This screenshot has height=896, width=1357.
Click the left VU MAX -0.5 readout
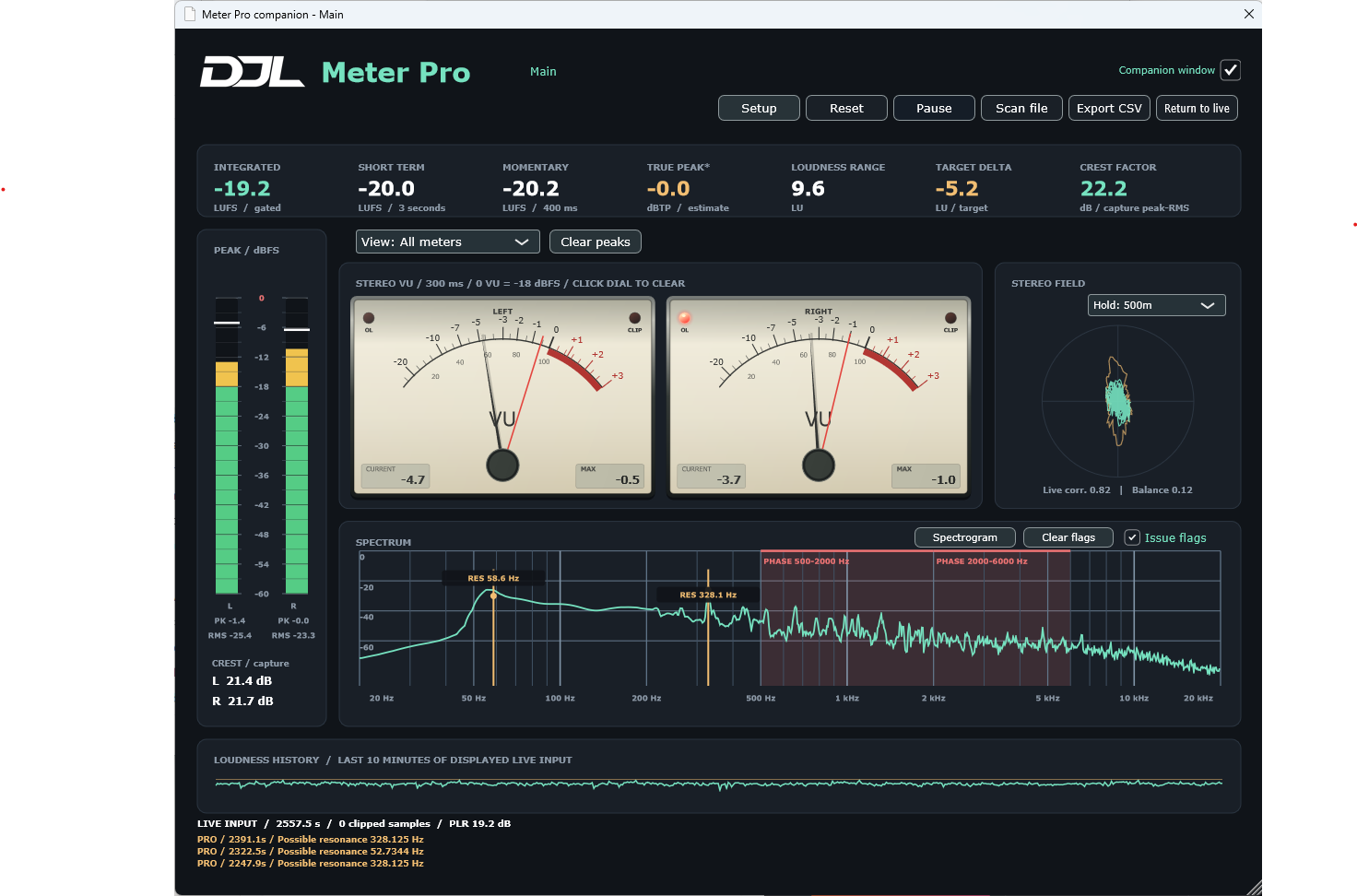[609, 476]
